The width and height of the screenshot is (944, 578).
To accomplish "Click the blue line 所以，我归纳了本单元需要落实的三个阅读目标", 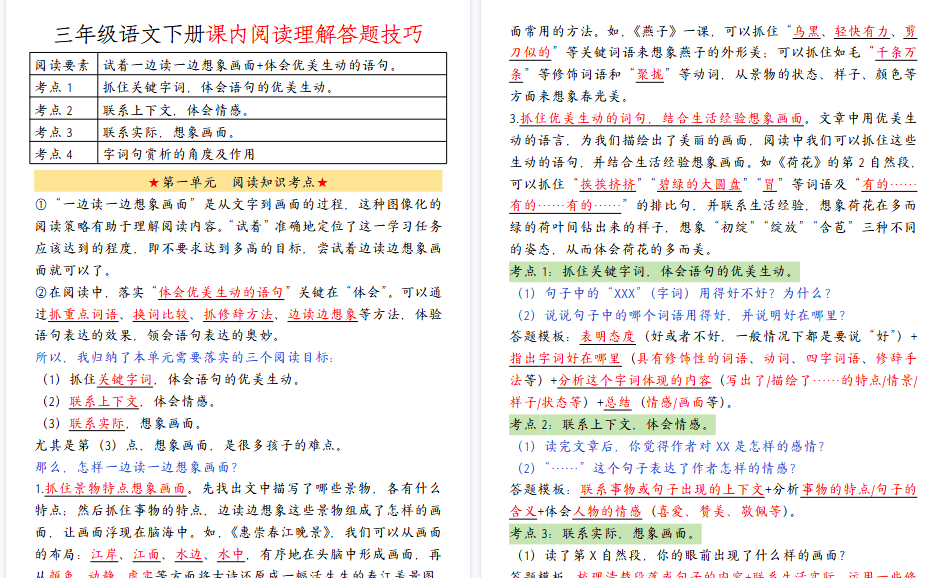I will click(184, 357).
